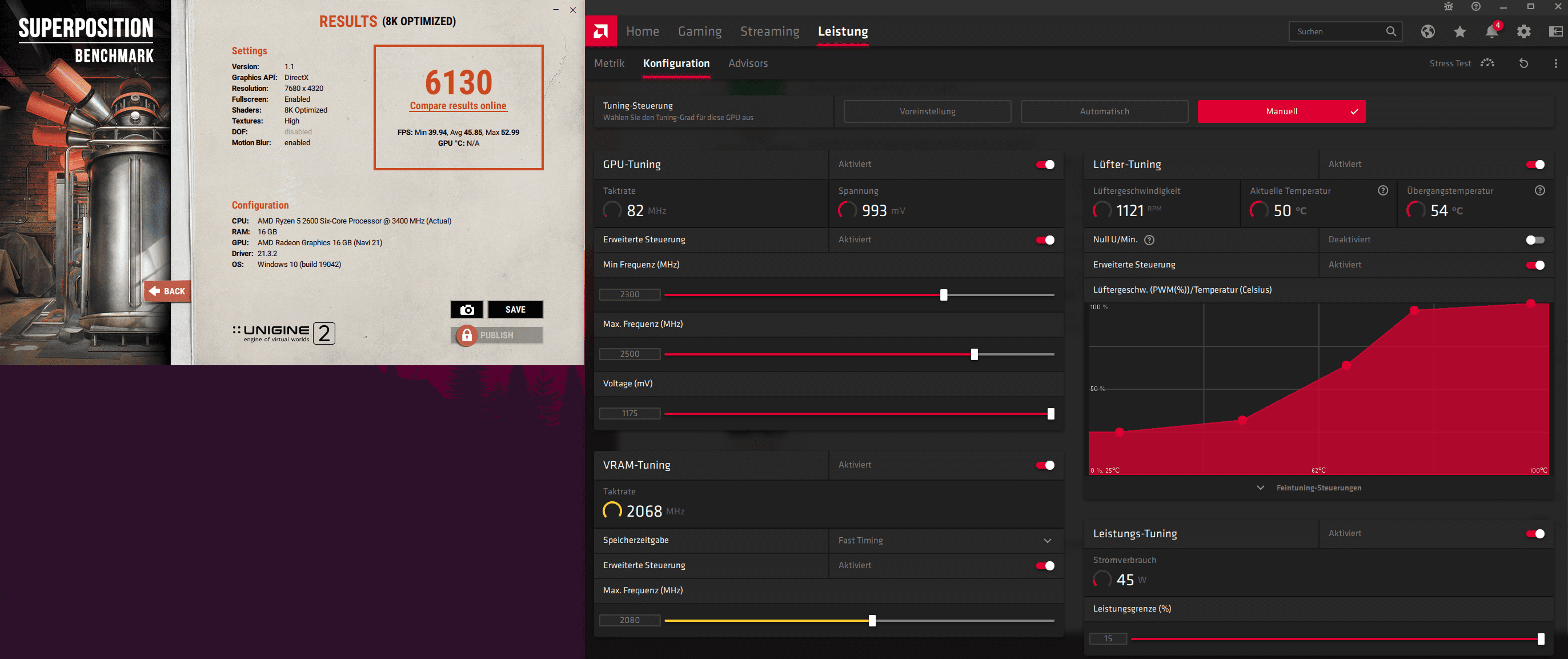Click help icon beside Aktuelle Temperatur
The width and height of the screenshot is (1568, 659).
click(x=1383, y=191)
